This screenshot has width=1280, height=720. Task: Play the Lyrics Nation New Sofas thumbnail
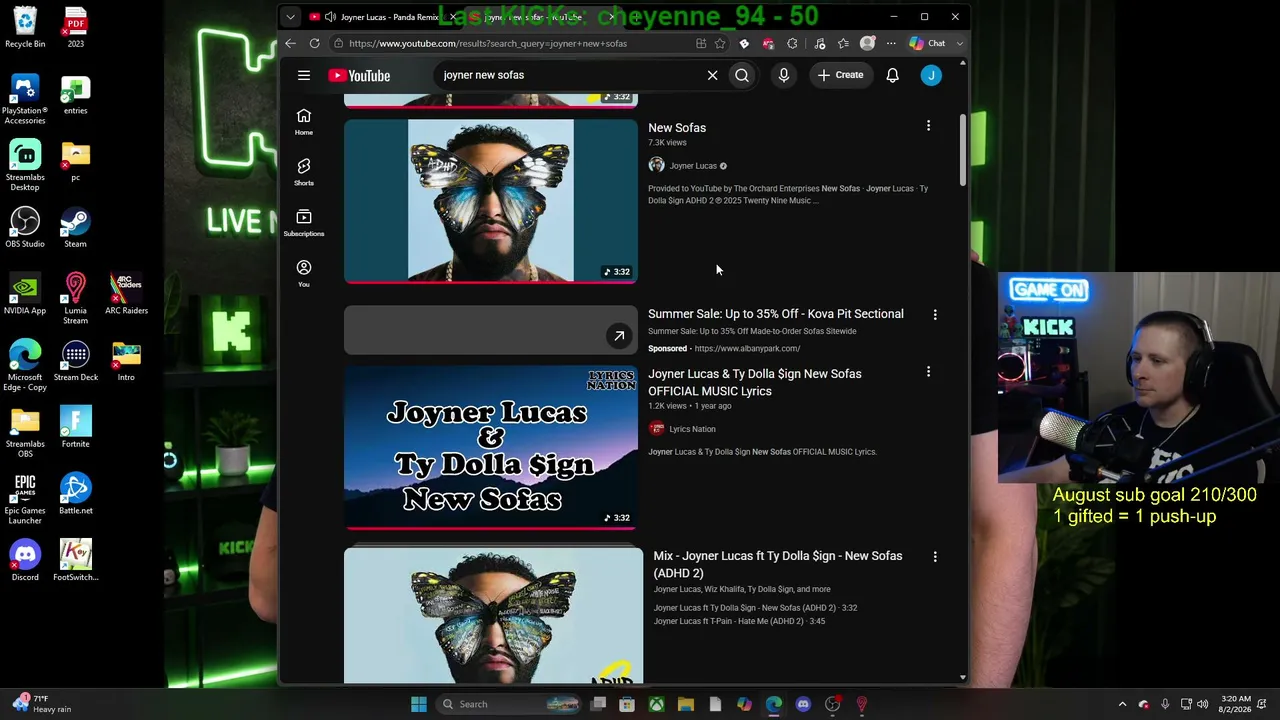pos(491,447)
